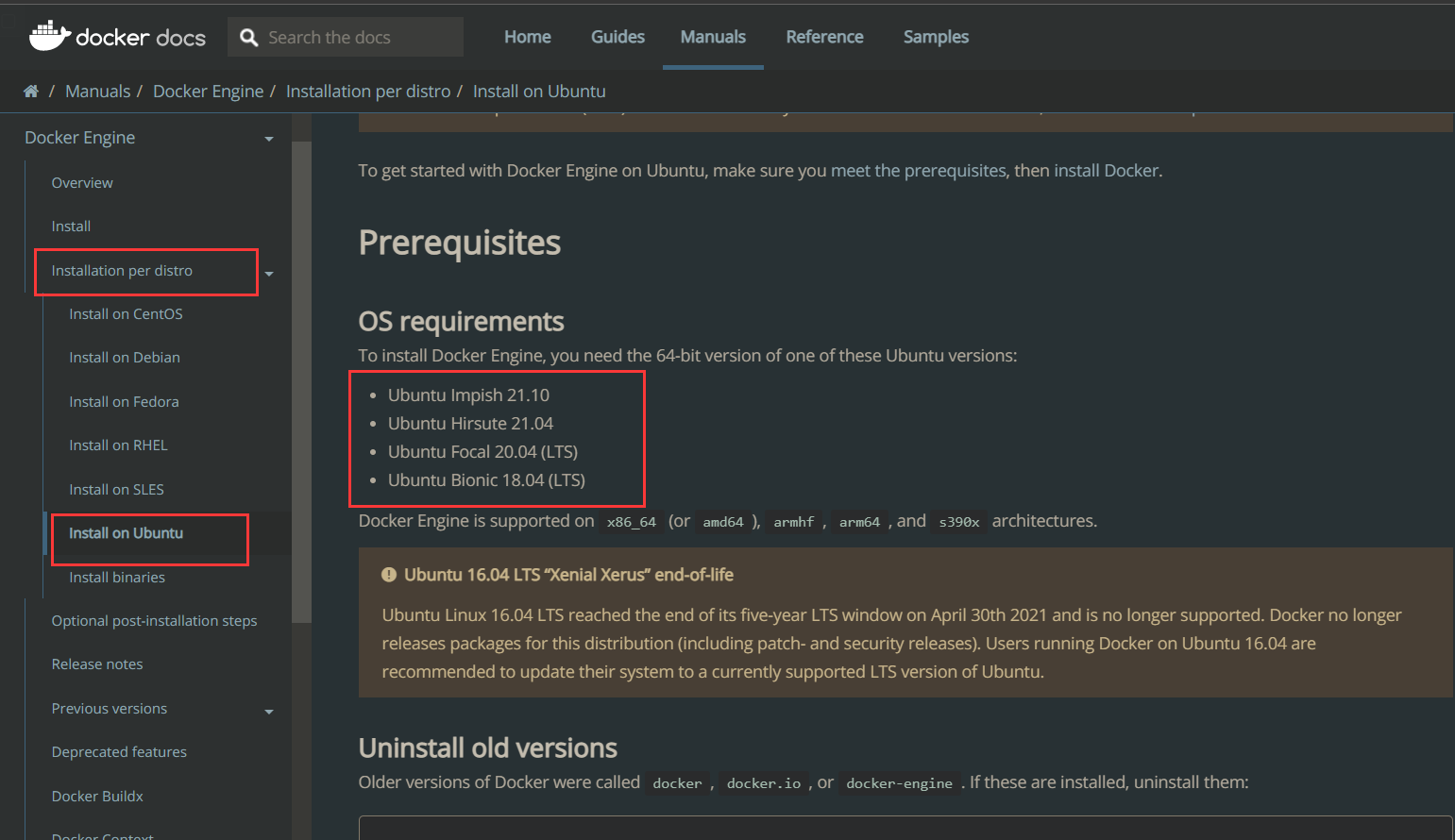This screenshot has width=1455, height=840.
Task: Click the search magnifier icon
Action: [x=249, y=38]
